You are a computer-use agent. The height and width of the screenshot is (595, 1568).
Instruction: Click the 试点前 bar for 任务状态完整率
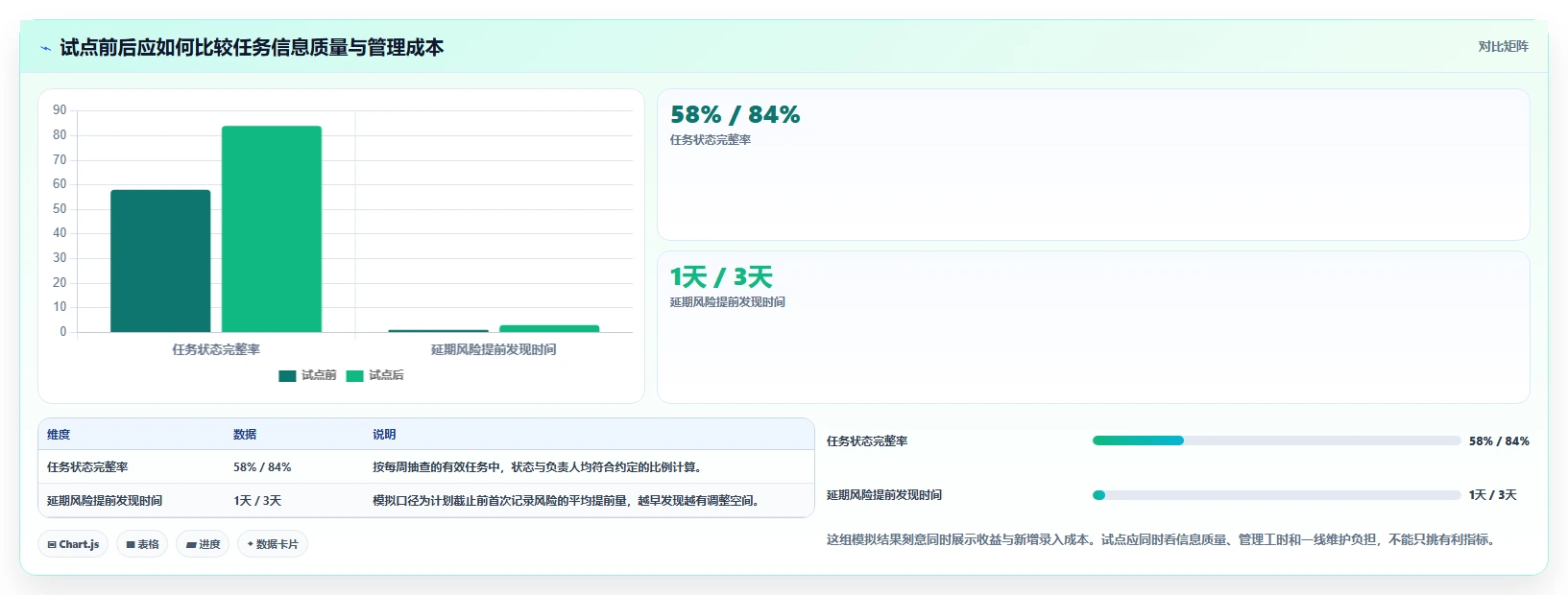[160, 261]
